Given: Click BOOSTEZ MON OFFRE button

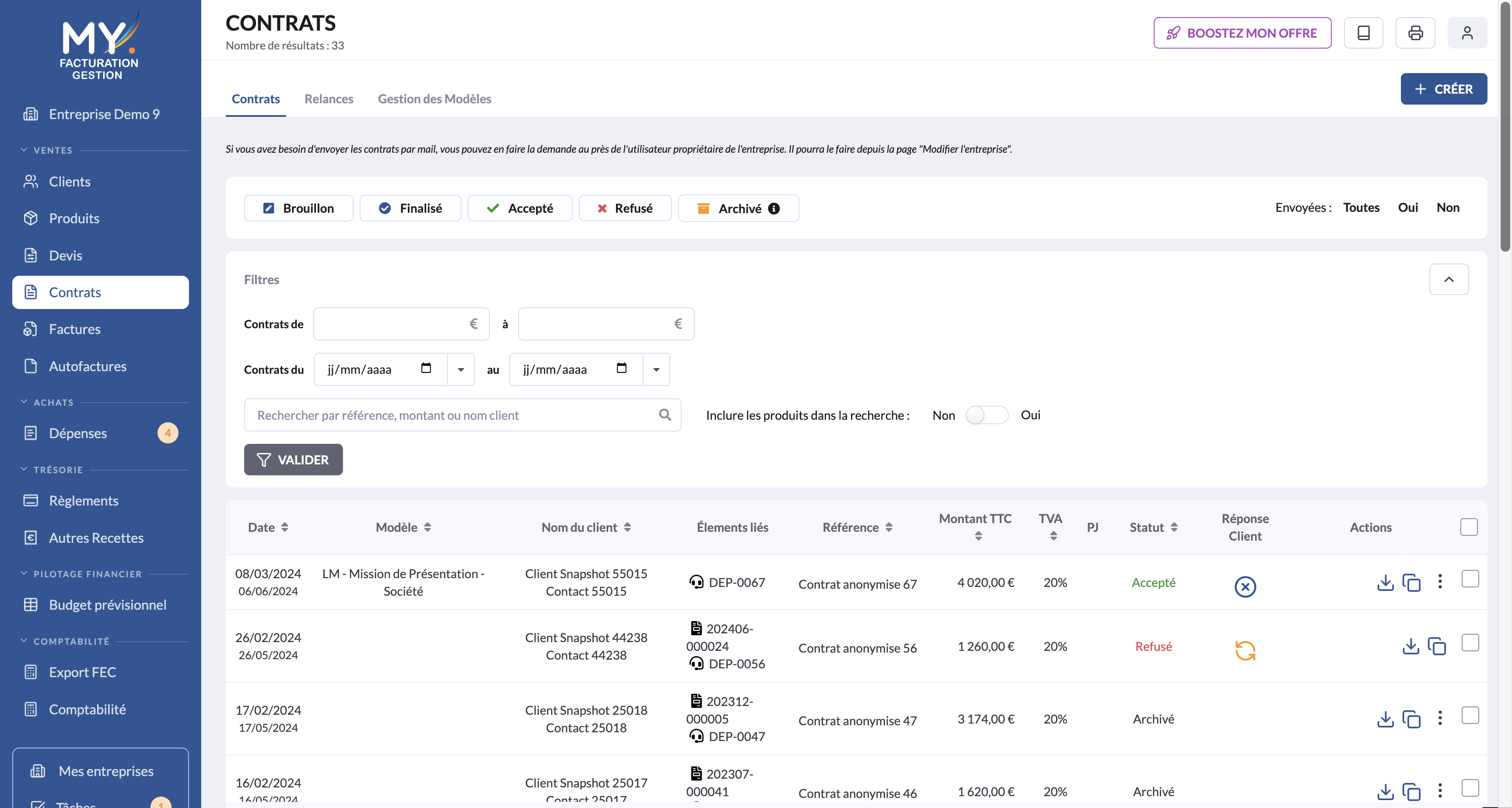Looking at the screenshot, I should pyautogui.click(x=1242, y=33).
